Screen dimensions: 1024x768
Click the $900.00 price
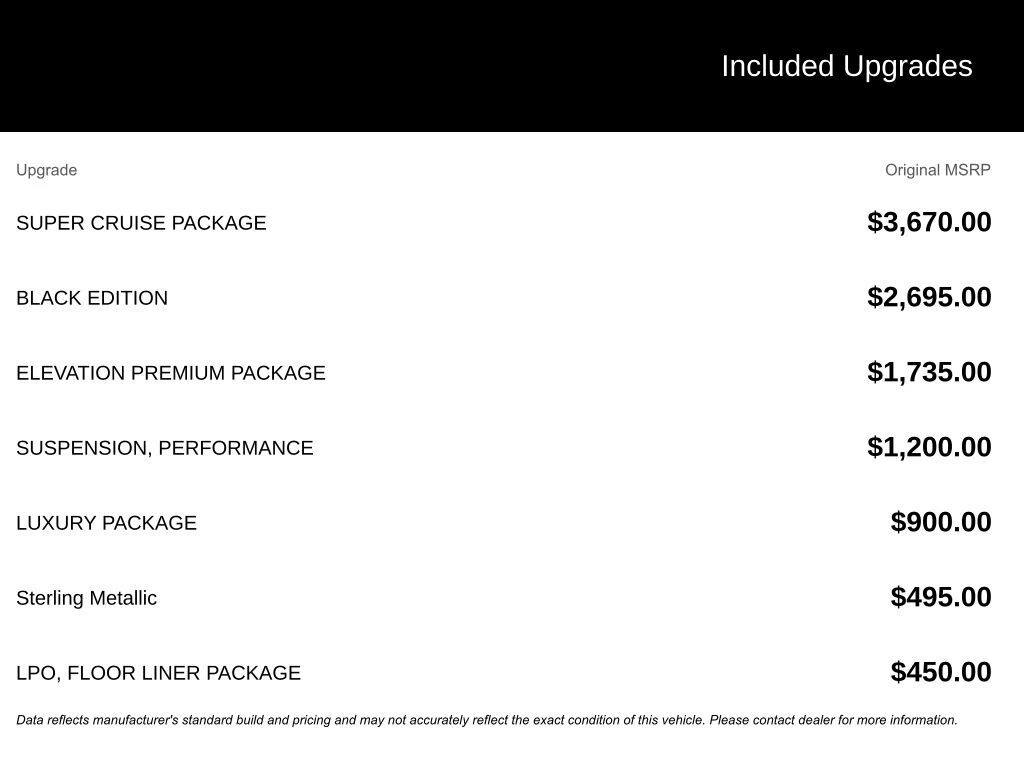click(x=941, y=522)
